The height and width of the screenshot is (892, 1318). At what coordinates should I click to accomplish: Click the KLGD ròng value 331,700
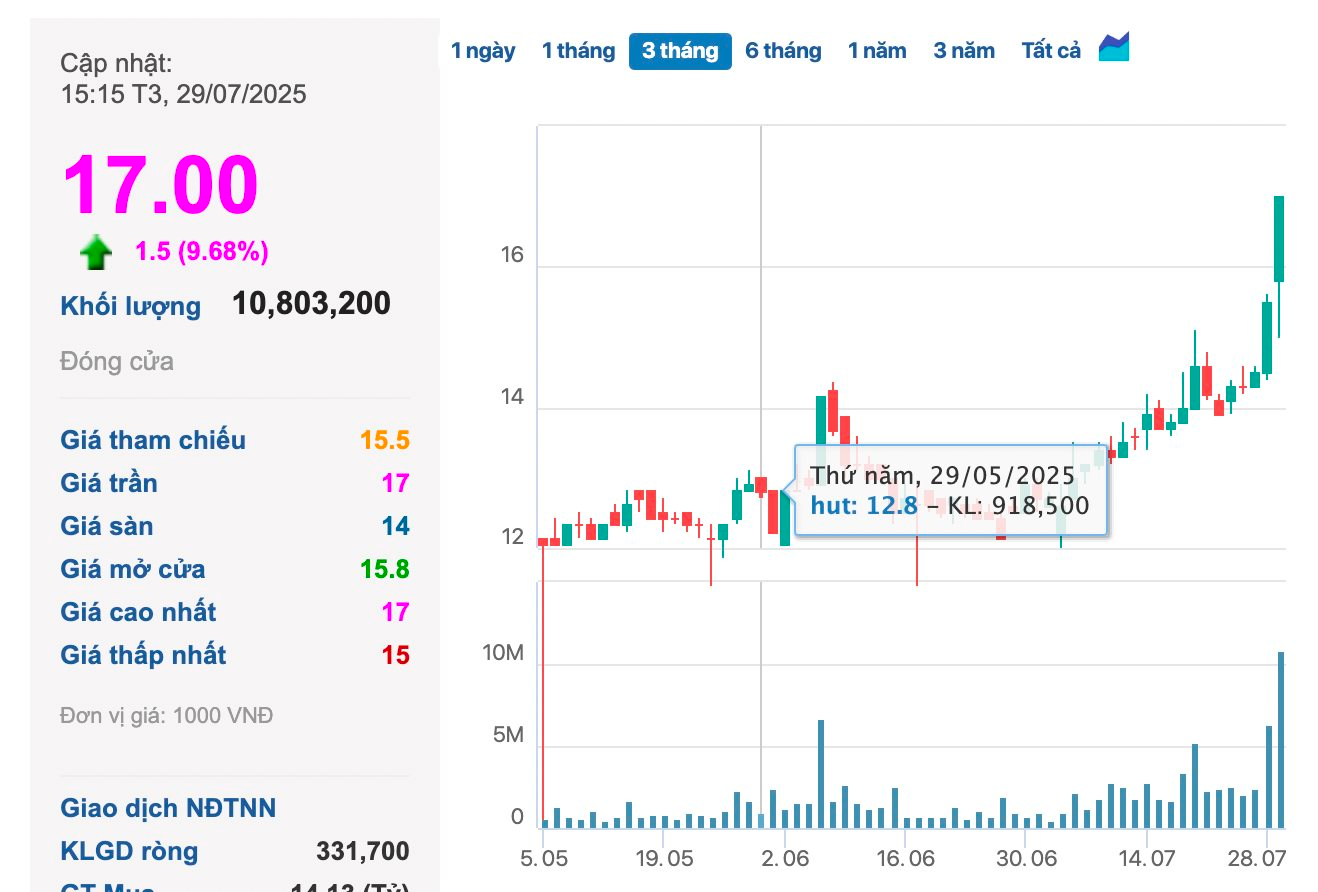[362, 851]
